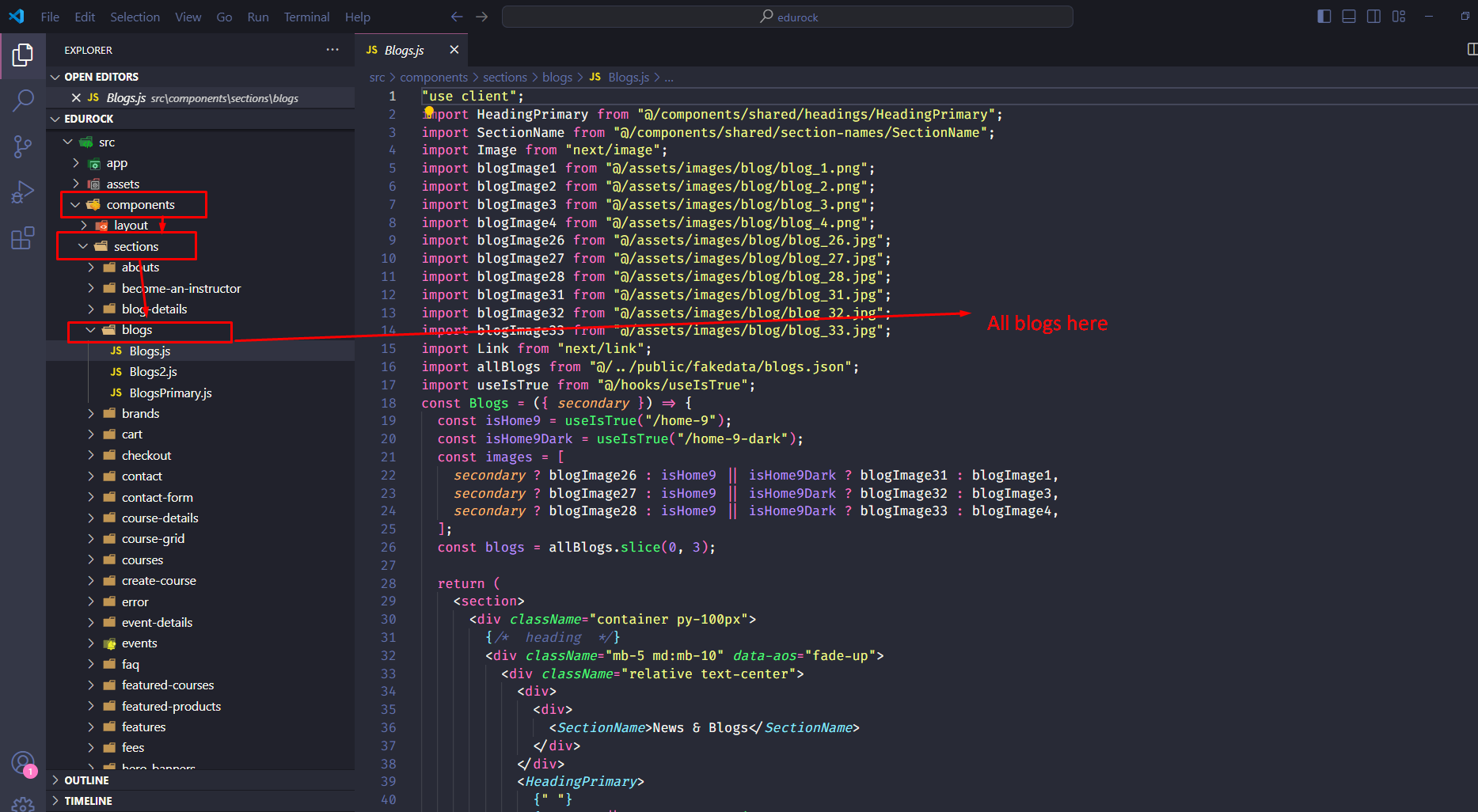Image resolution: width=1478 pixels, height=812 pixels.
Task: Open the Edit menu
Action: (x=85, y=17)
